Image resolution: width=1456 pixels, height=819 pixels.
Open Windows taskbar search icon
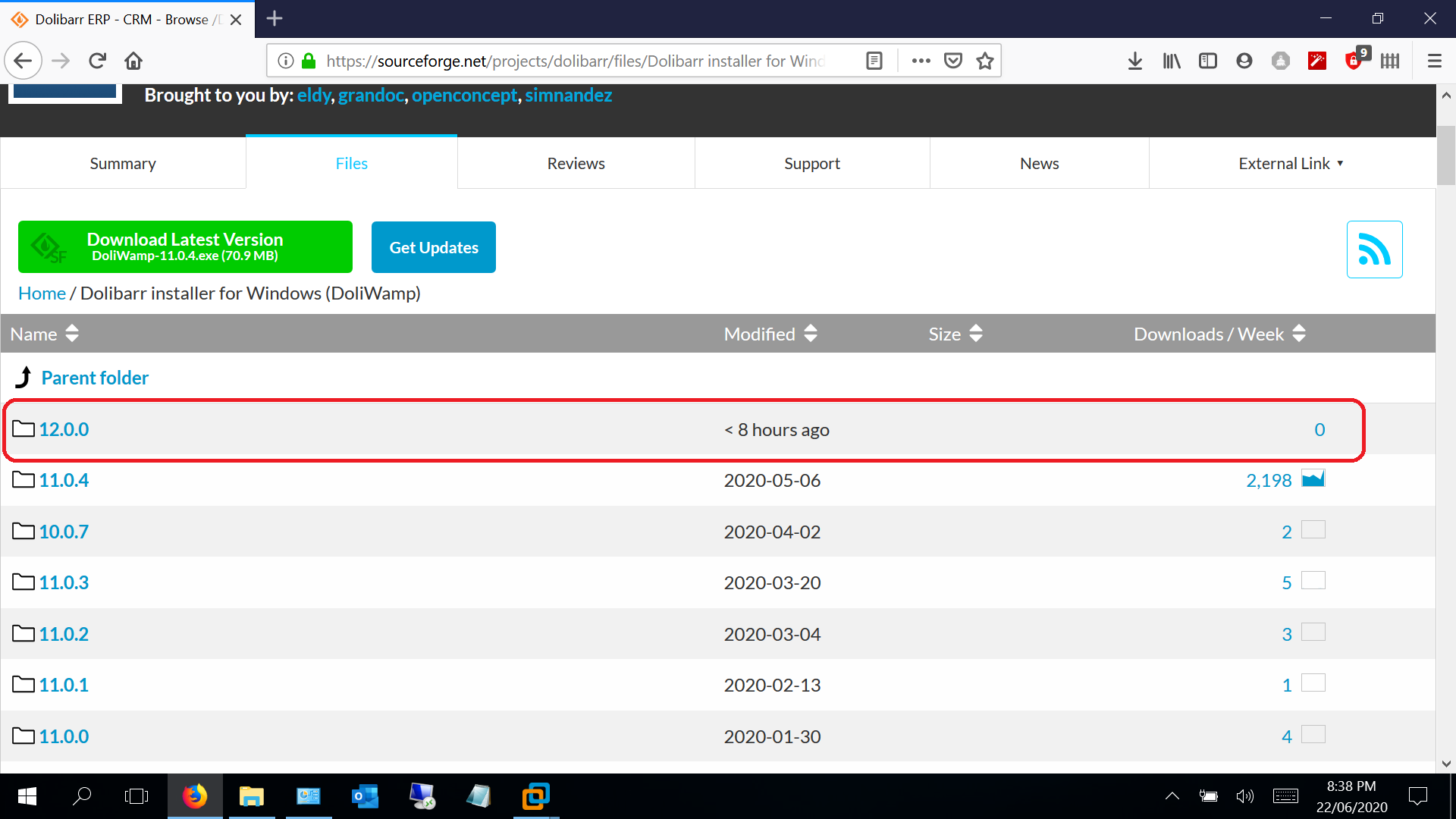82,796
